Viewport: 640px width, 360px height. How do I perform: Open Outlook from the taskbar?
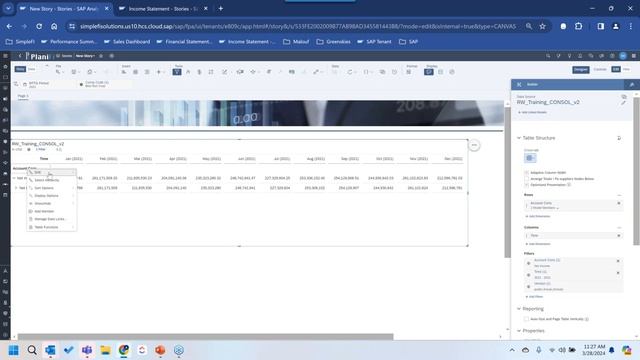point(50,350)
